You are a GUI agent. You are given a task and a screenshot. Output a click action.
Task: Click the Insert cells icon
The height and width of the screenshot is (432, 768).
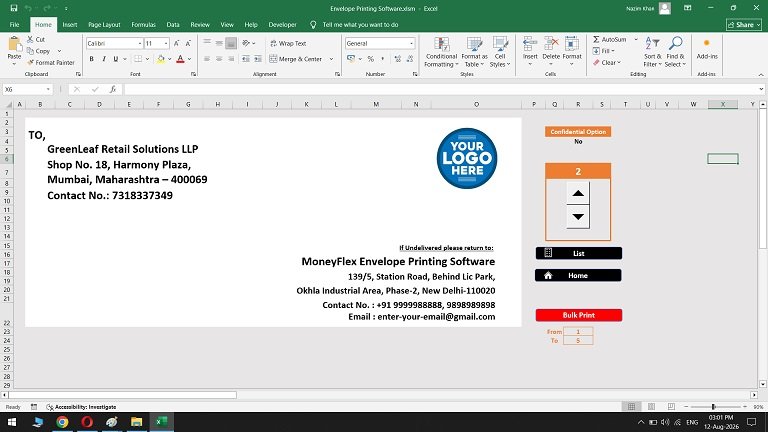click(530, 45)
